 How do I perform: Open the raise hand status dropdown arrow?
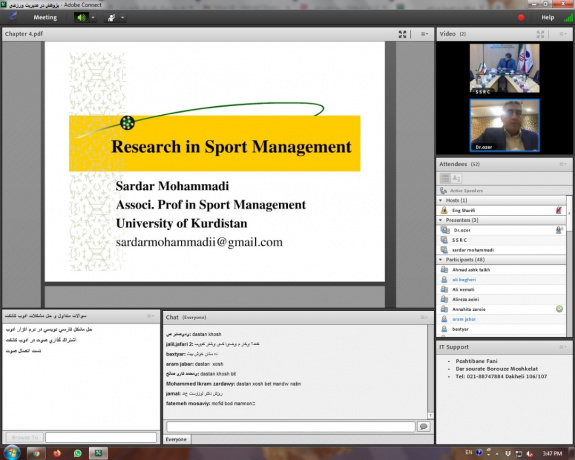(122, 17)
